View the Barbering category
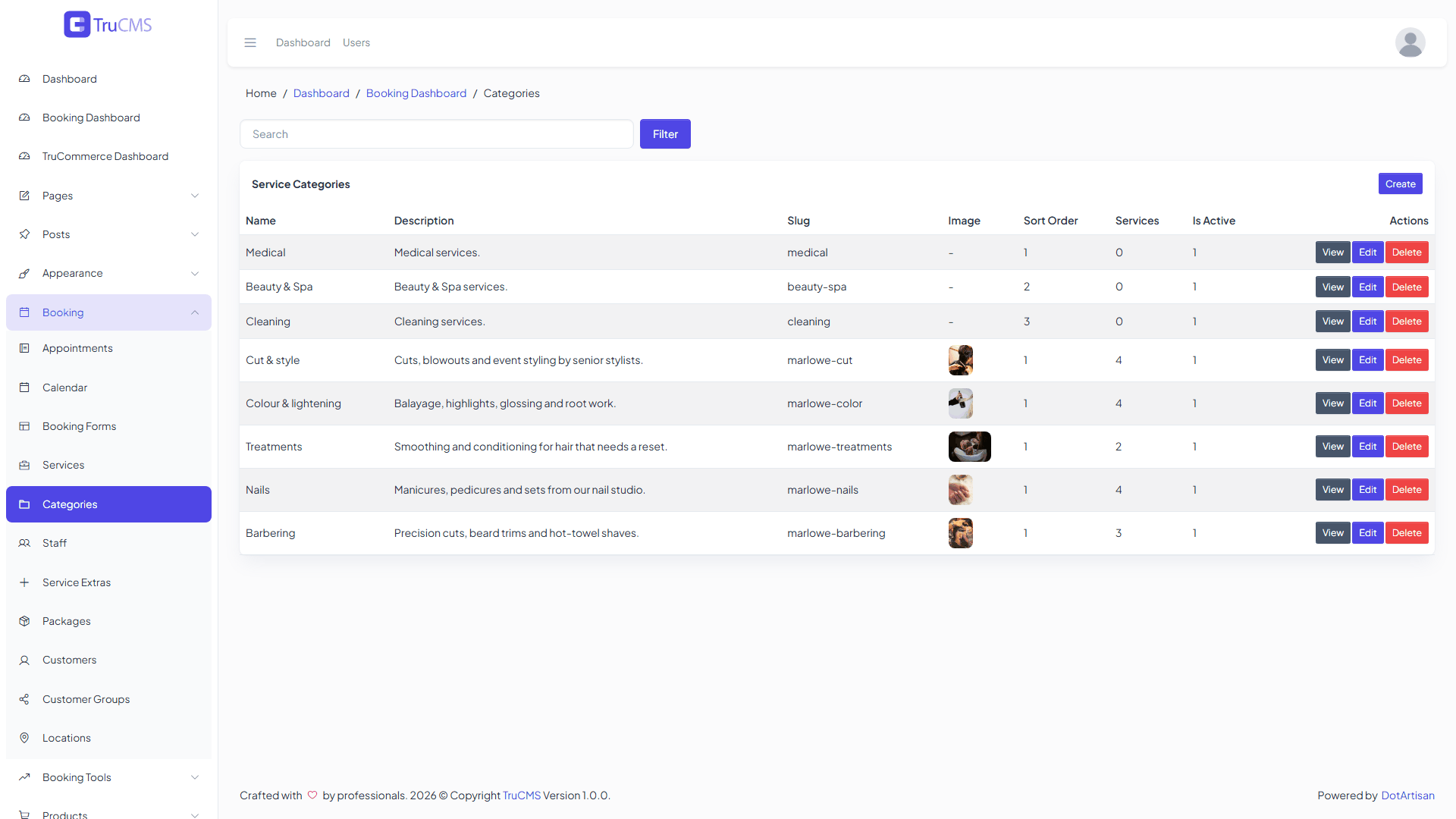This screenshot has height=819, width=1456. pyautogui.click(x=1332, y=533)
